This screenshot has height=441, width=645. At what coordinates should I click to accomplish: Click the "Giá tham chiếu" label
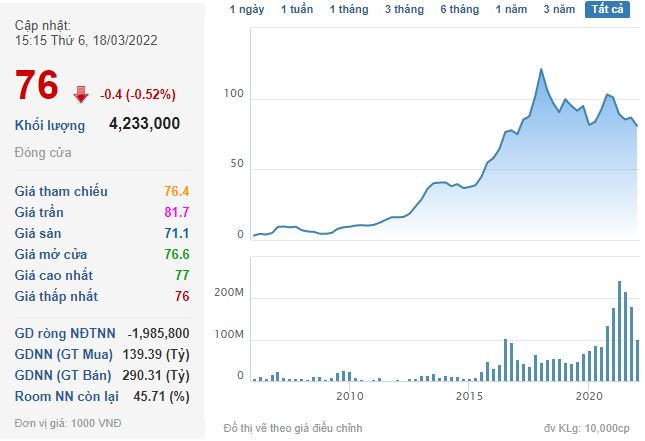click(x=61, y=191)
